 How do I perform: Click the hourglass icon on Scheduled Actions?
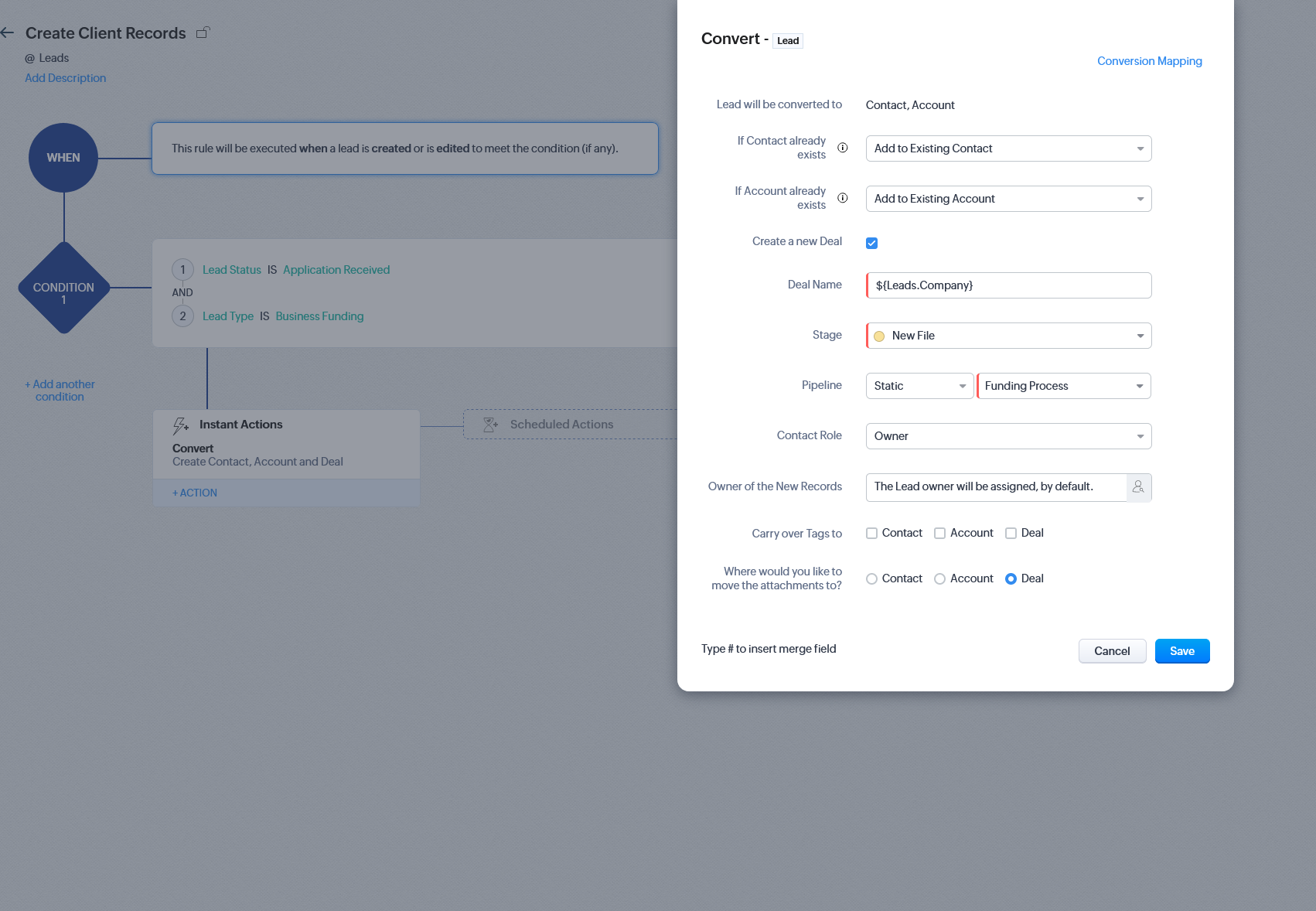(x=490, y=424)
